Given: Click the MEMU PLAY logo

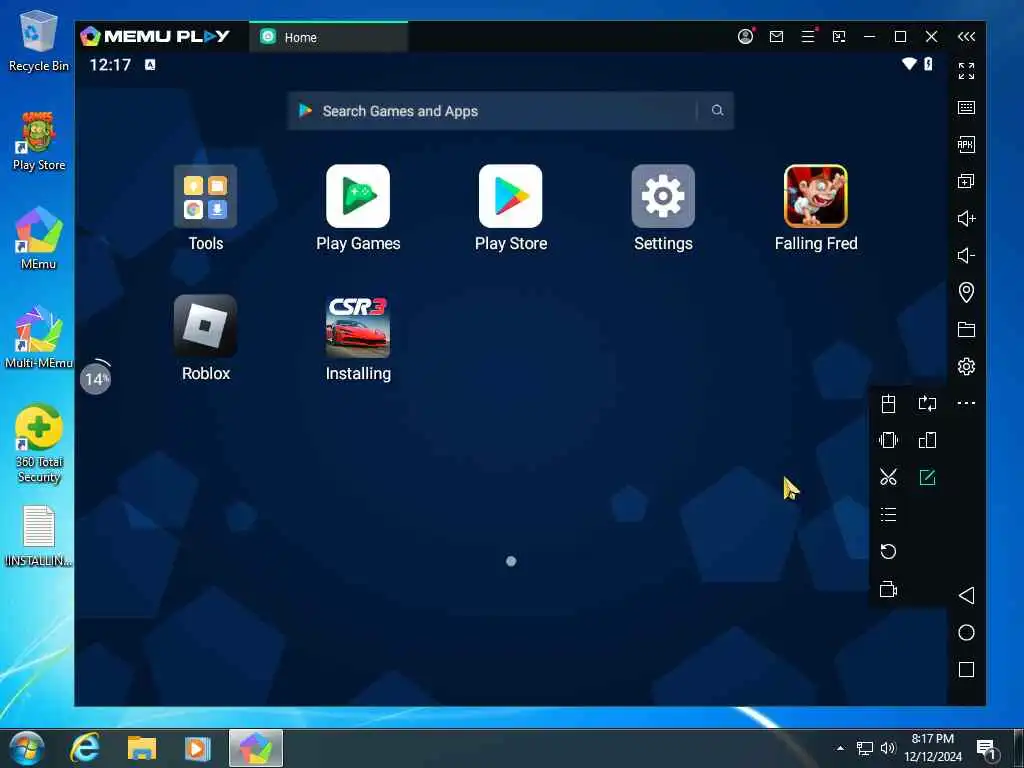Looking at the screenshot, I should (x=155, y=37).
